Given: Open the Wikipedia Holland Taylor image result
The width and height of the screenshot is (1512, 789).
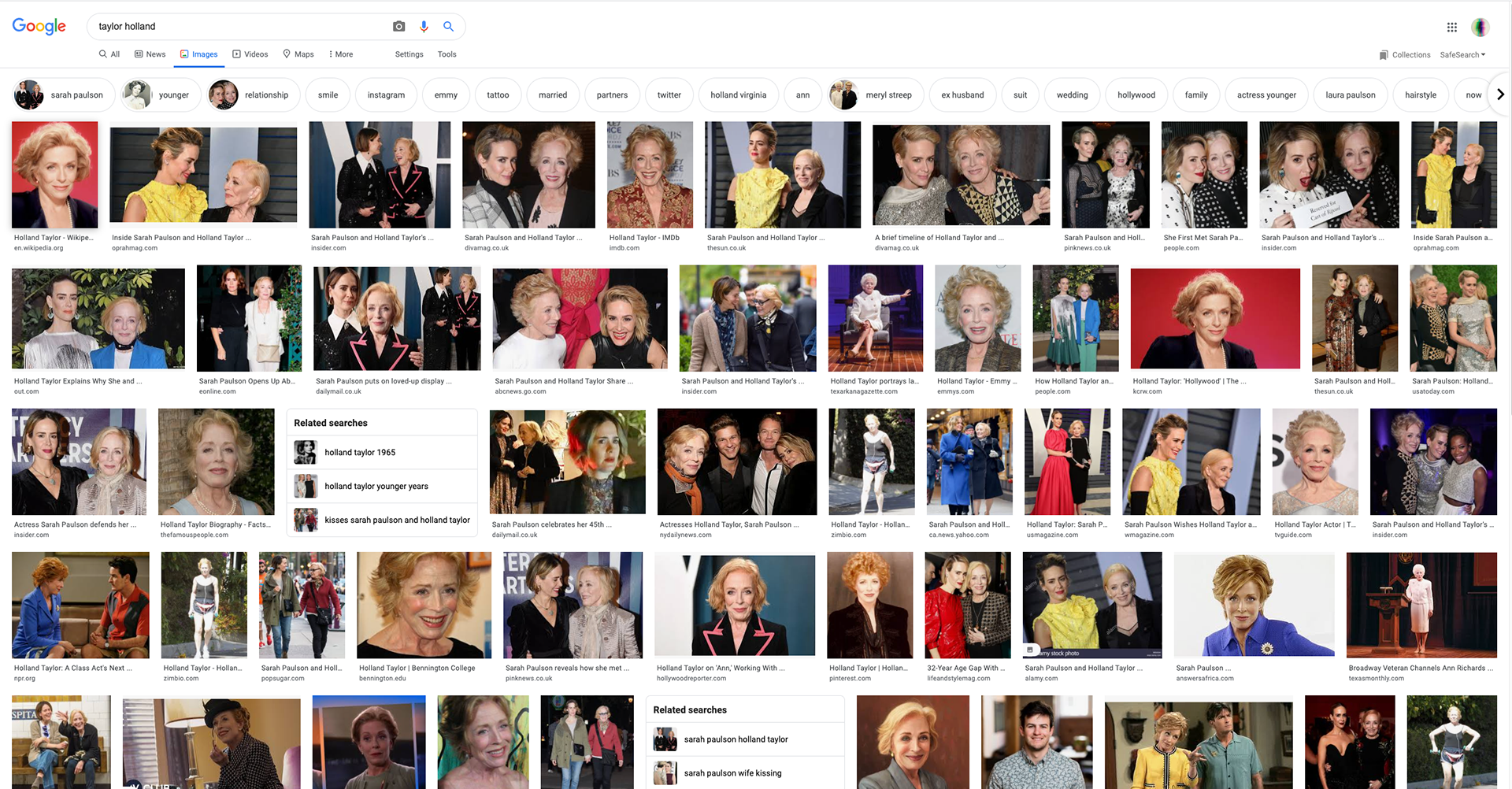Looking at the screenshot, I should point(55,175).
